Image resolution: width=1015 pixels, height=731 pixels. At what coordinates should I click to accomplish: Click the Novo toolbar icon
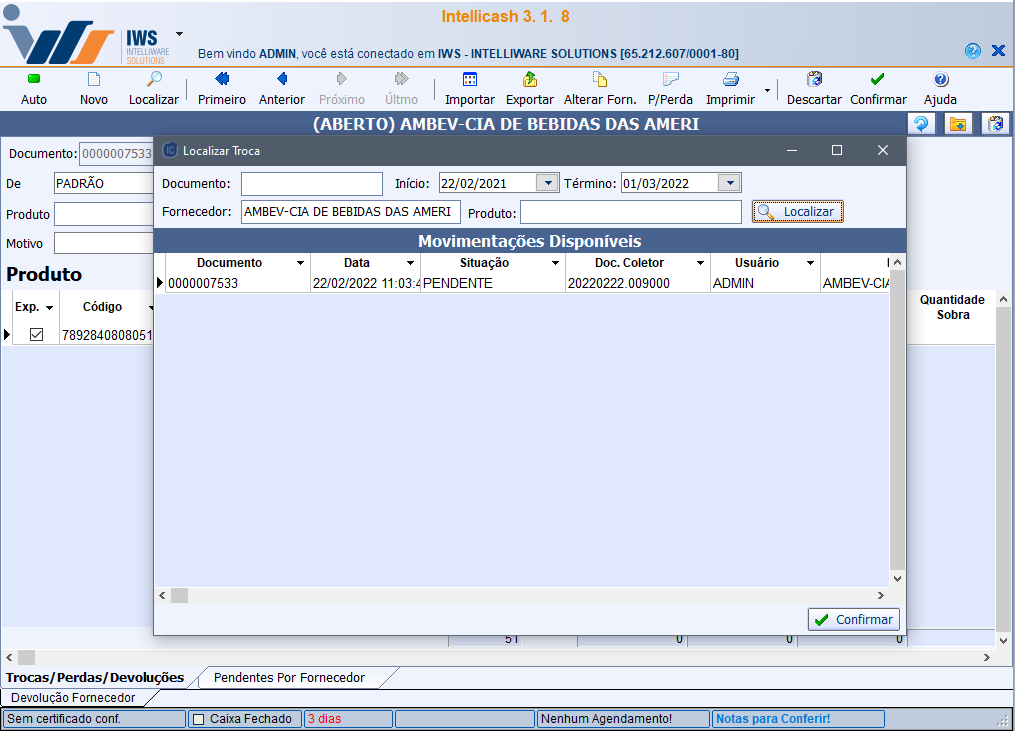tap(93, 87)
